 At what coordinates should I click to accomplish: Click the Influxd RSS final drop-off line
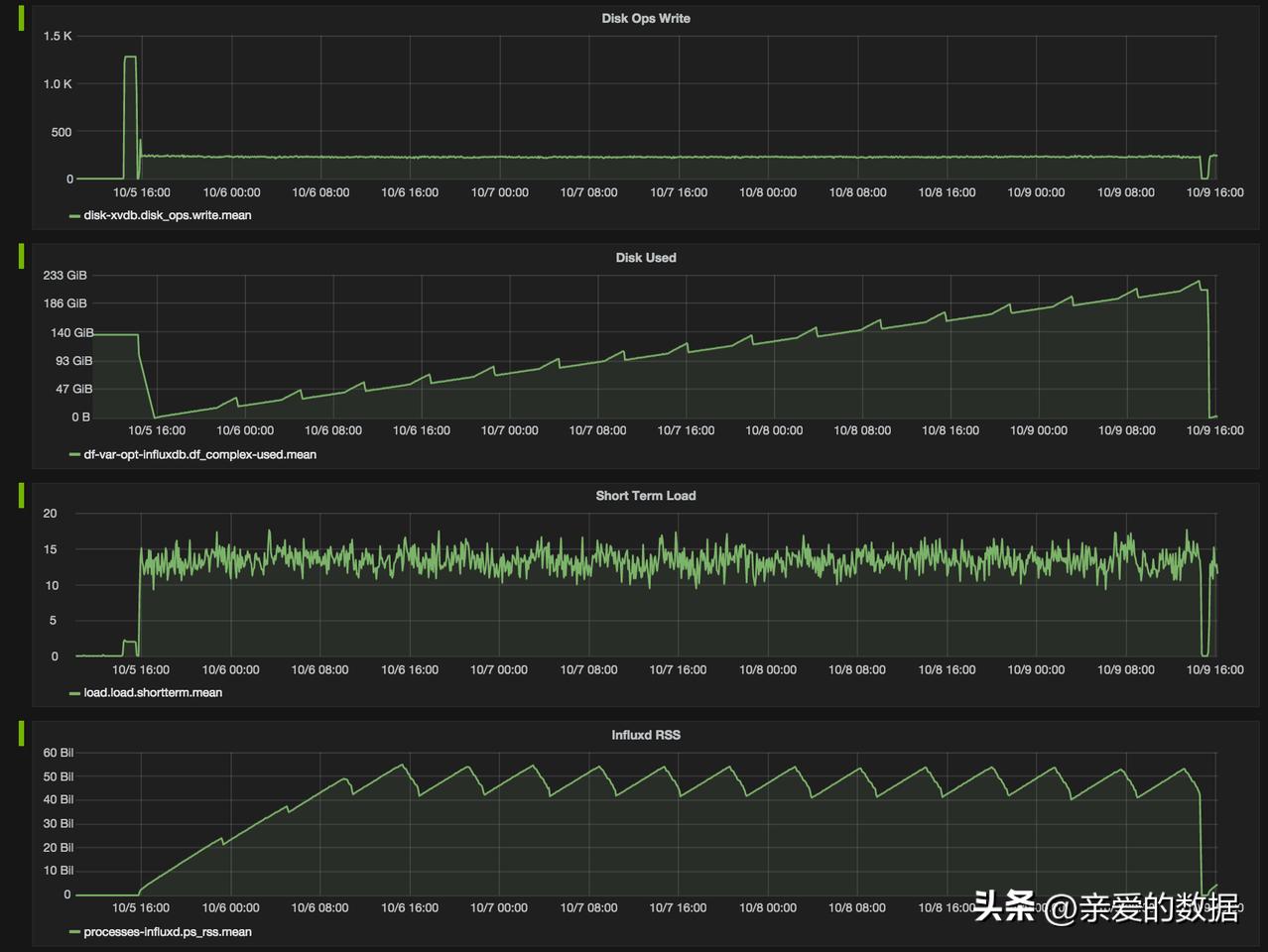[x=1201, y=843]
